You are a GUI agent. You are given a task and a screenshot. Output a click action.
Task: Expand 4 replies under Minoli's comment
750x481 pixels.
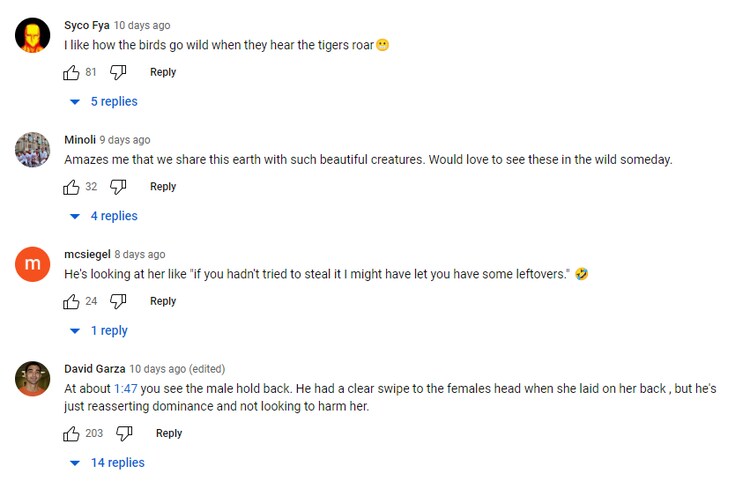point(104,216)
